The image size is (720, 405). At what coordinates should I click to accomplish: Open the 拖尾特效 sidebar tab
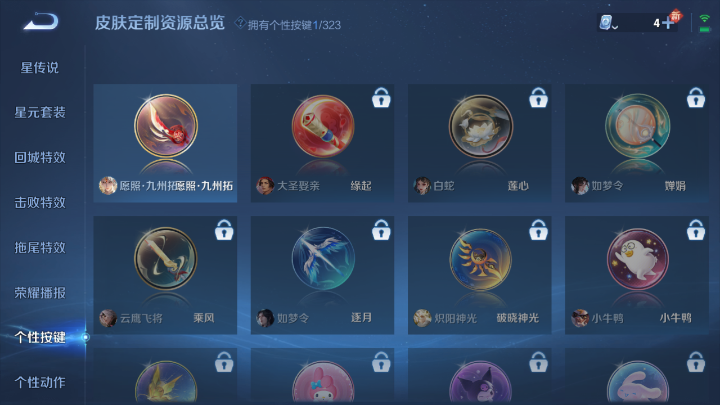pyautogui.click(x=39, y=248)
